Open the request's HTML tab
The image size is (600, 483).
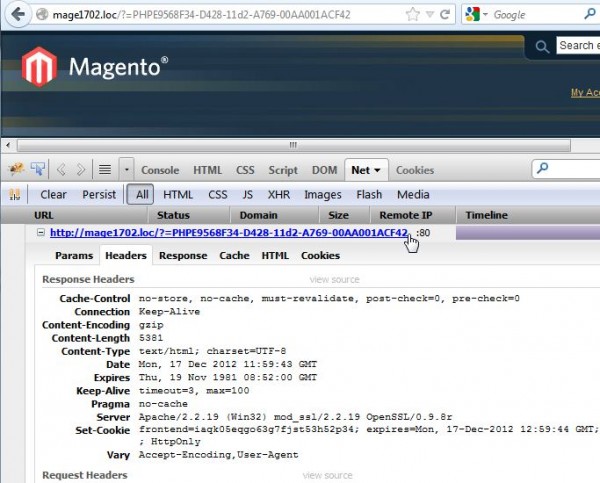coord(275,256)
